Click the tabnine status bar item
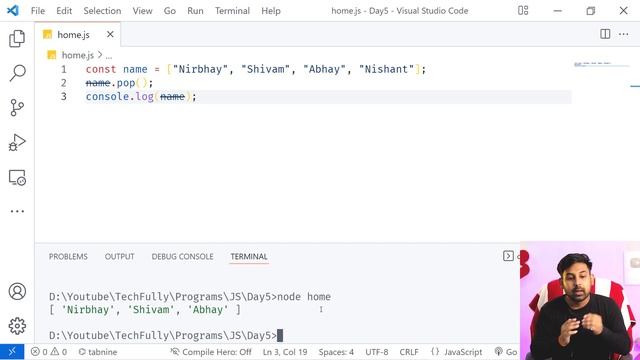This screenshot has height=360, width=640. point(98,351)
